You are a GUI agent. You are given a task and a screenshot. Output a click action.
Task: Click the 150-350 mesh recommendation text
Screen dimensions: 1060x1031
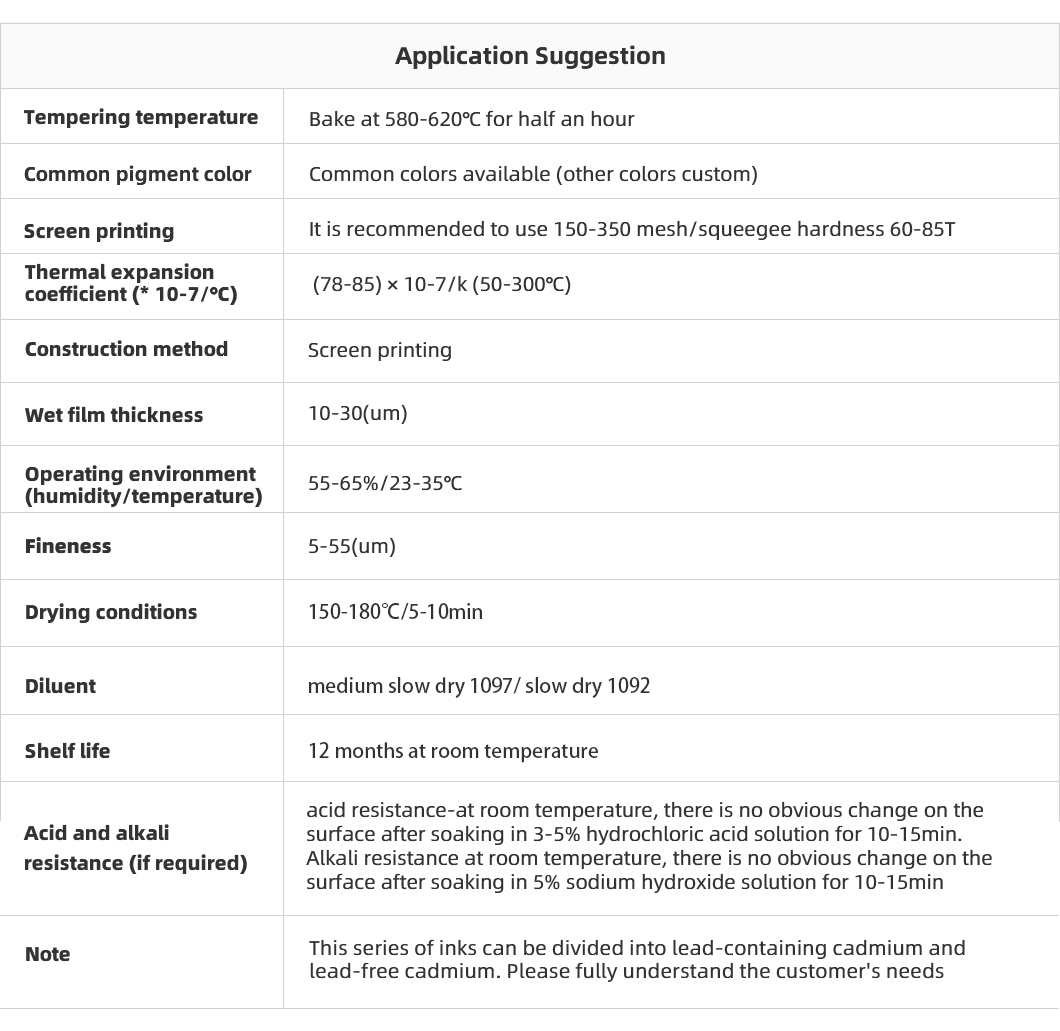click(x=631, y=229)
